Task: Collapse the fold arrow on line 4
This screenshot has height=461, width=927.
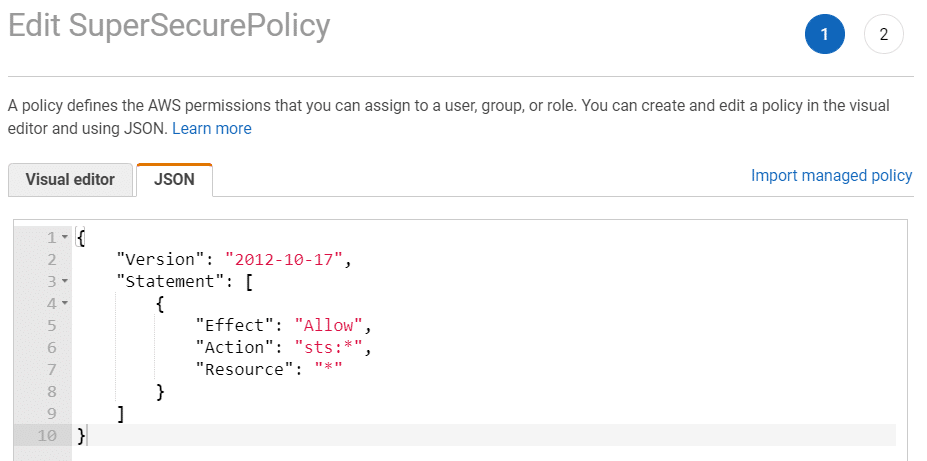Action: 65,304
